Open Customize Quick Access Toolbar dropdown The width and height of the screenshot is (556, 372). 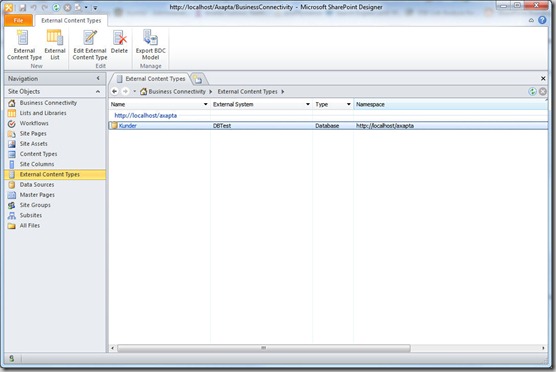[x=95, y=7]
